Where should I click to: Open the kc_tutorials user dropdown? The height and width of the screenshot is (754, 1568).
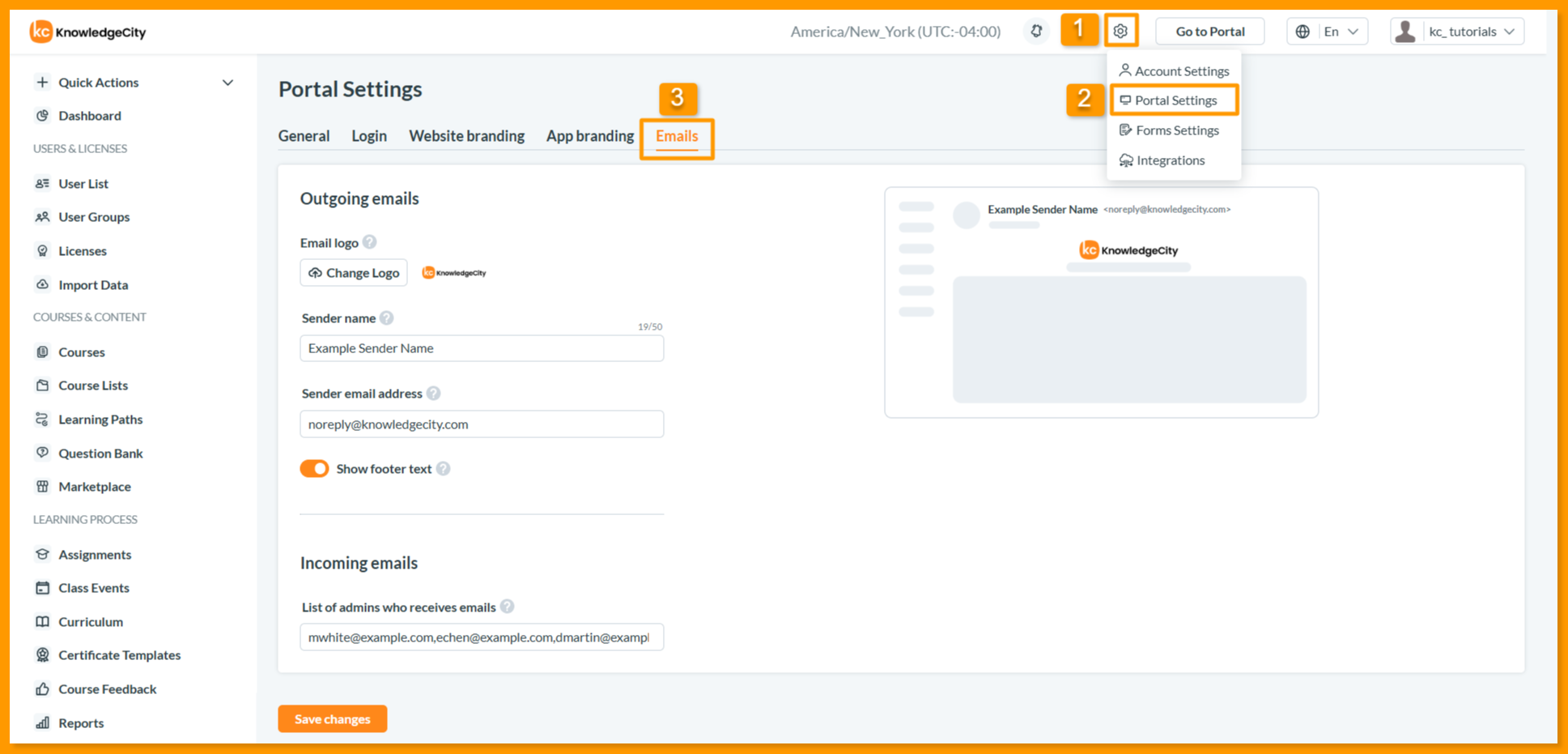coord(1457,32)
